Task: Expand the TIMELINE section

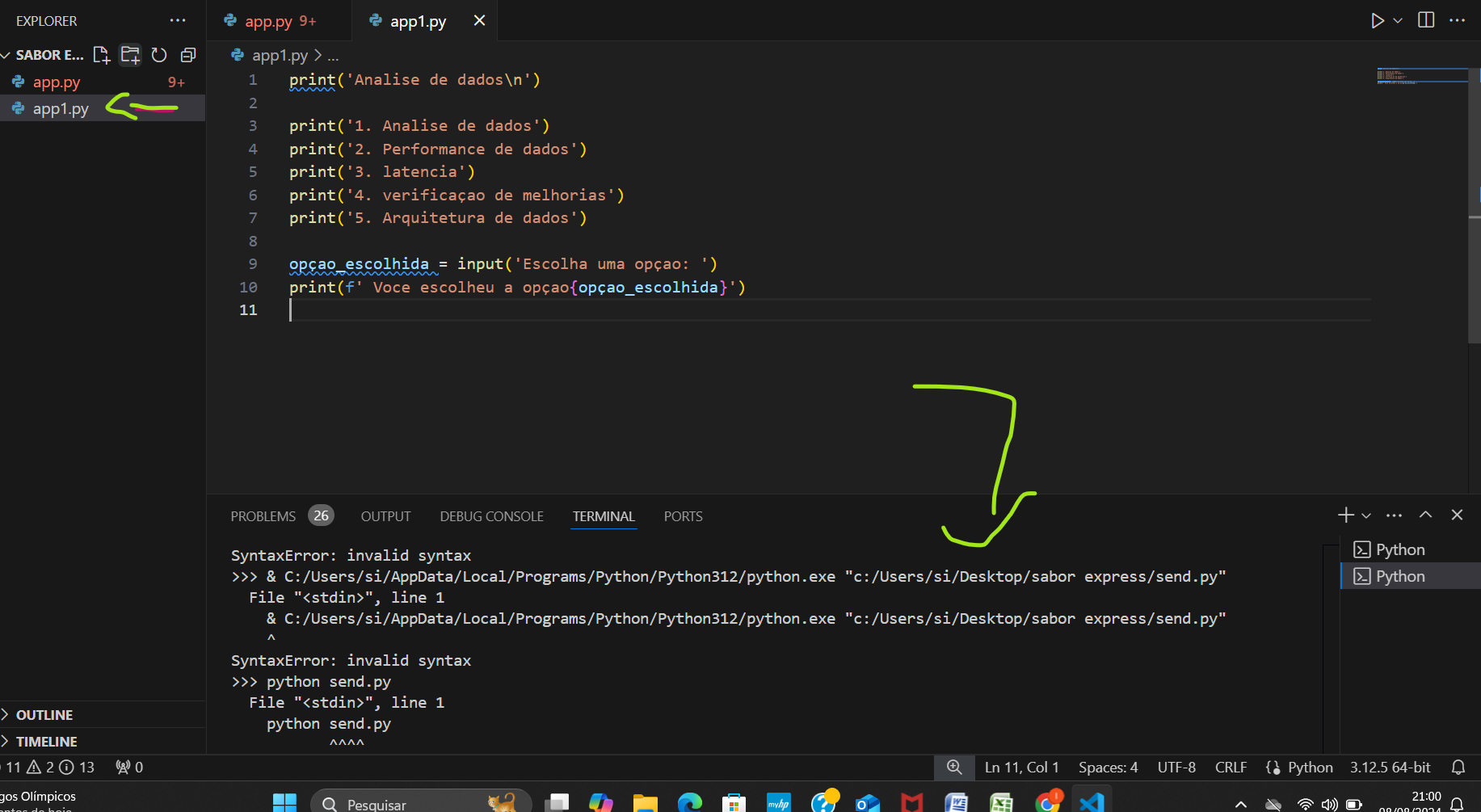Action: (103, 742)
